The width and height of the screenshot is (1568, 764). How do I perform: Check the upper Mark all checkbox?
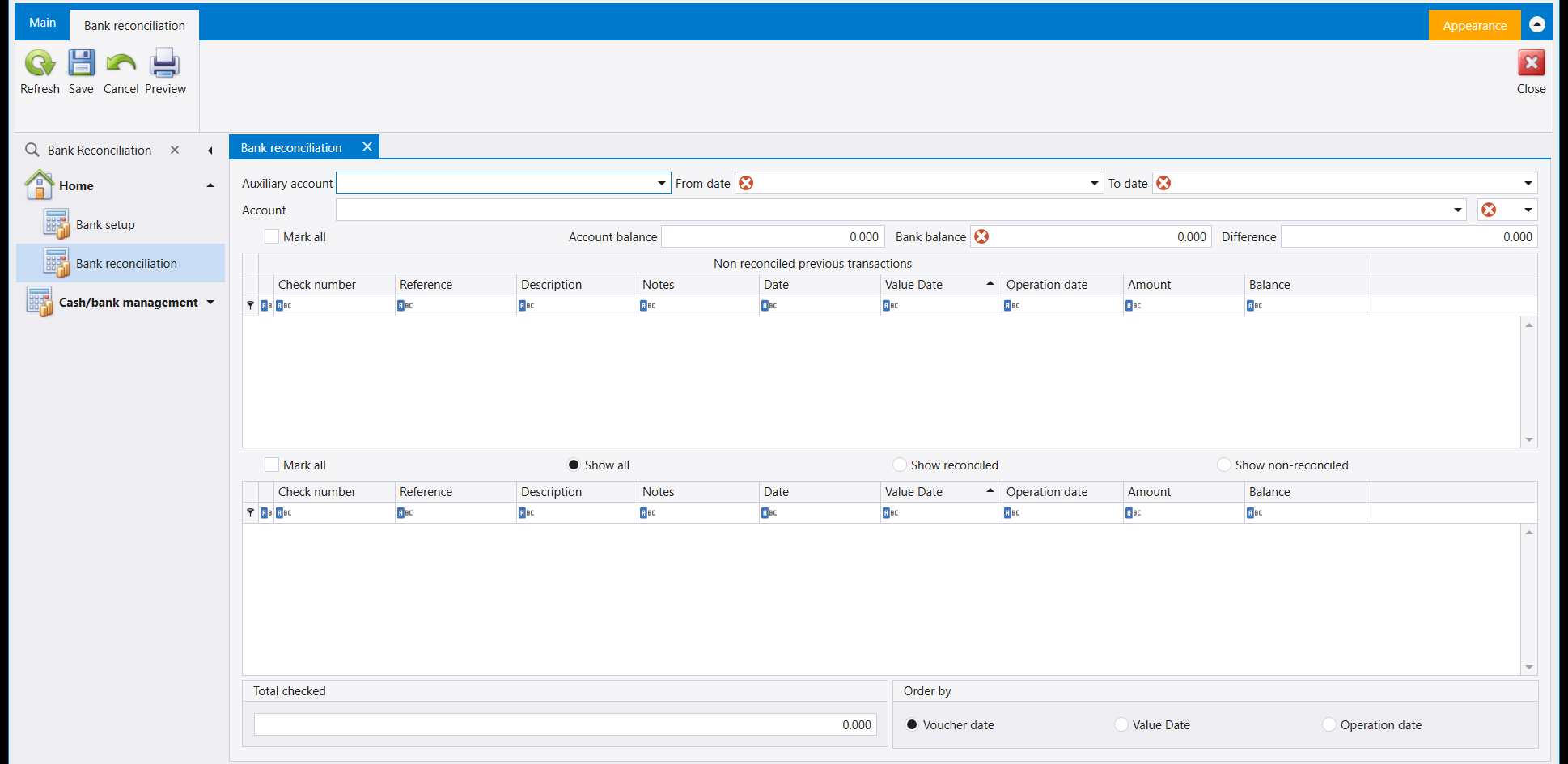tap(272, 236)
